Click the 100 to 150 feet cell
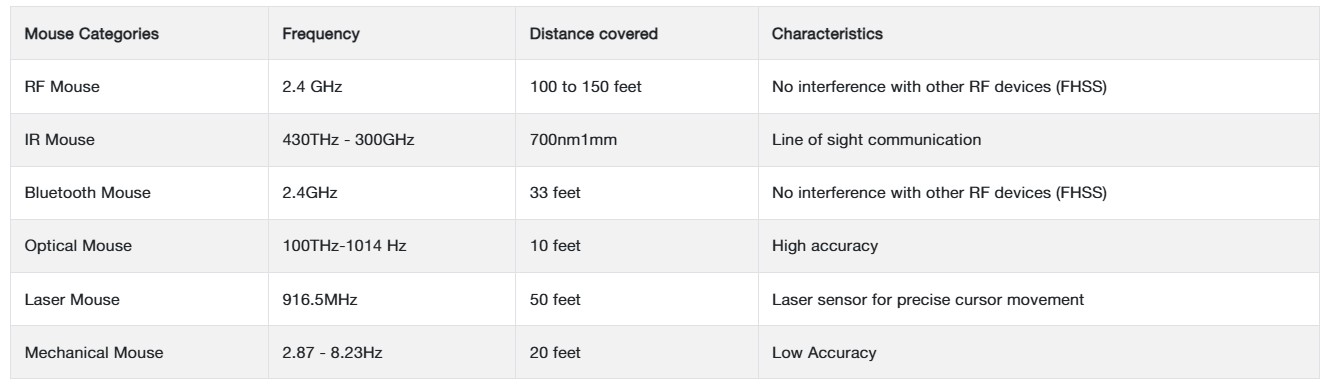The image size is (1326, 391). click(x=636, y=87)
